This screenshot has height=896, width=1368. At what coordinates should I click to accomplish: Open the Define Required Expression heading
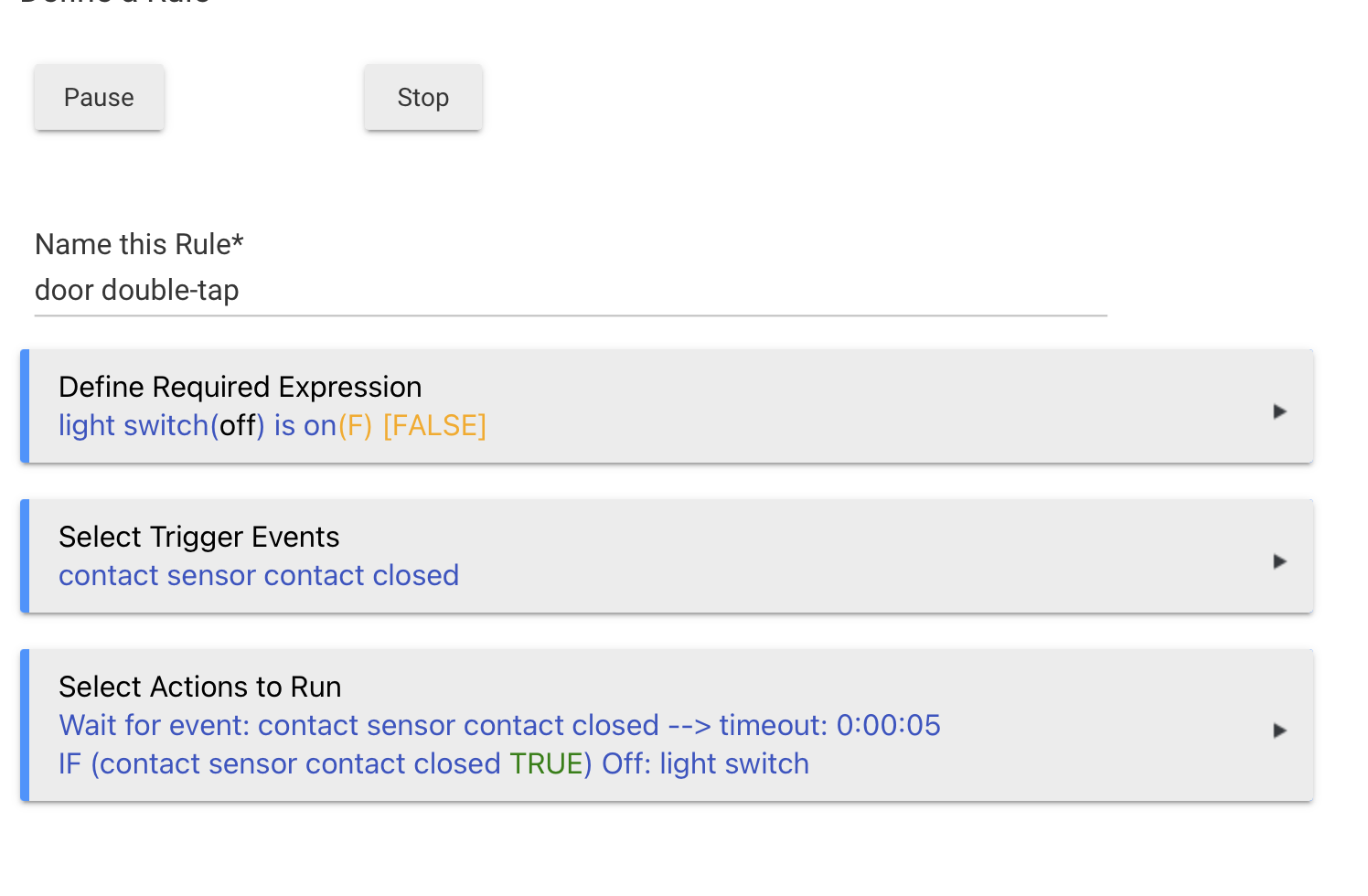tap(240, 387)
